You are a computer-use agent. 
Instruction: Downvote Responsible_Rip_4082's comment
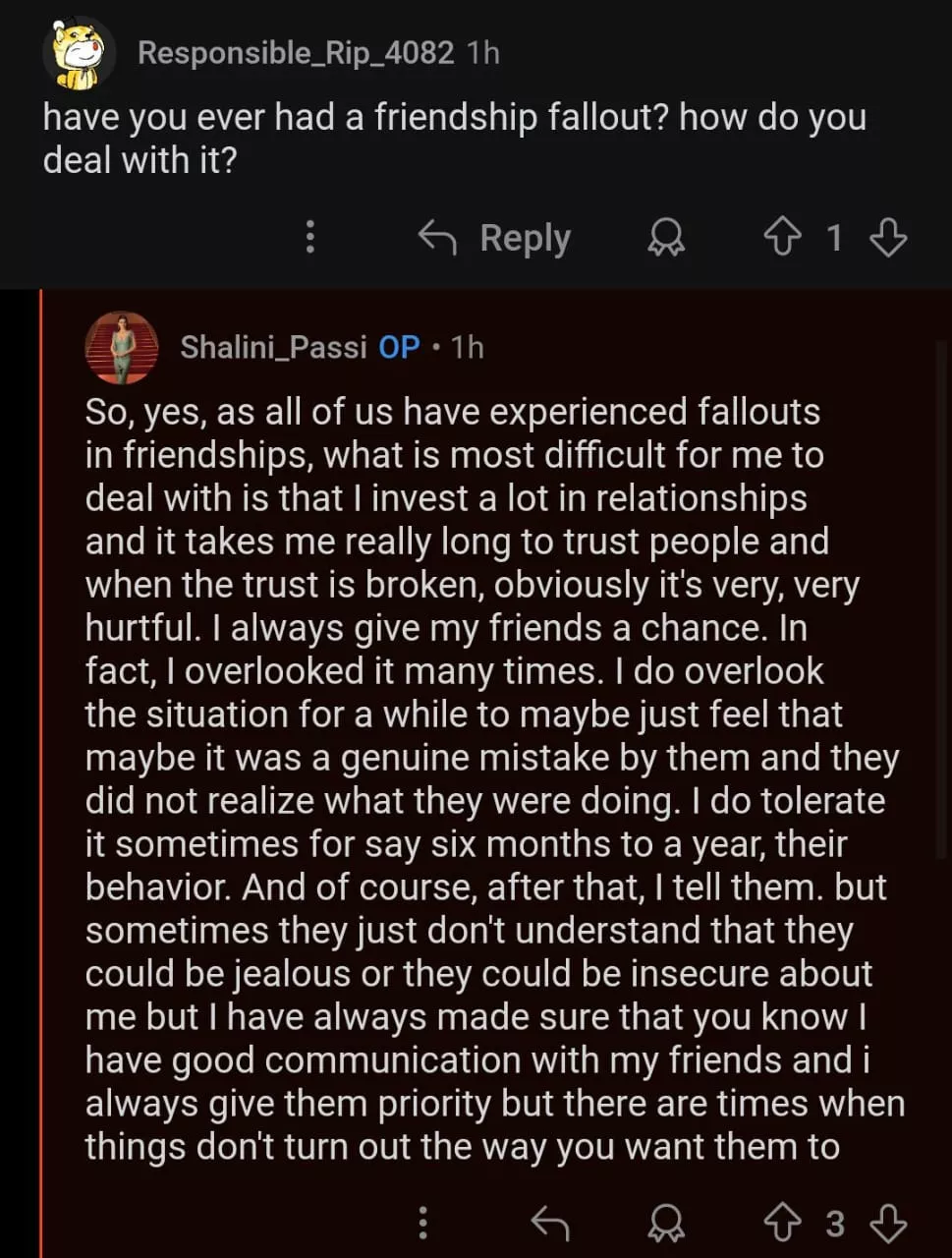point(888,238)
